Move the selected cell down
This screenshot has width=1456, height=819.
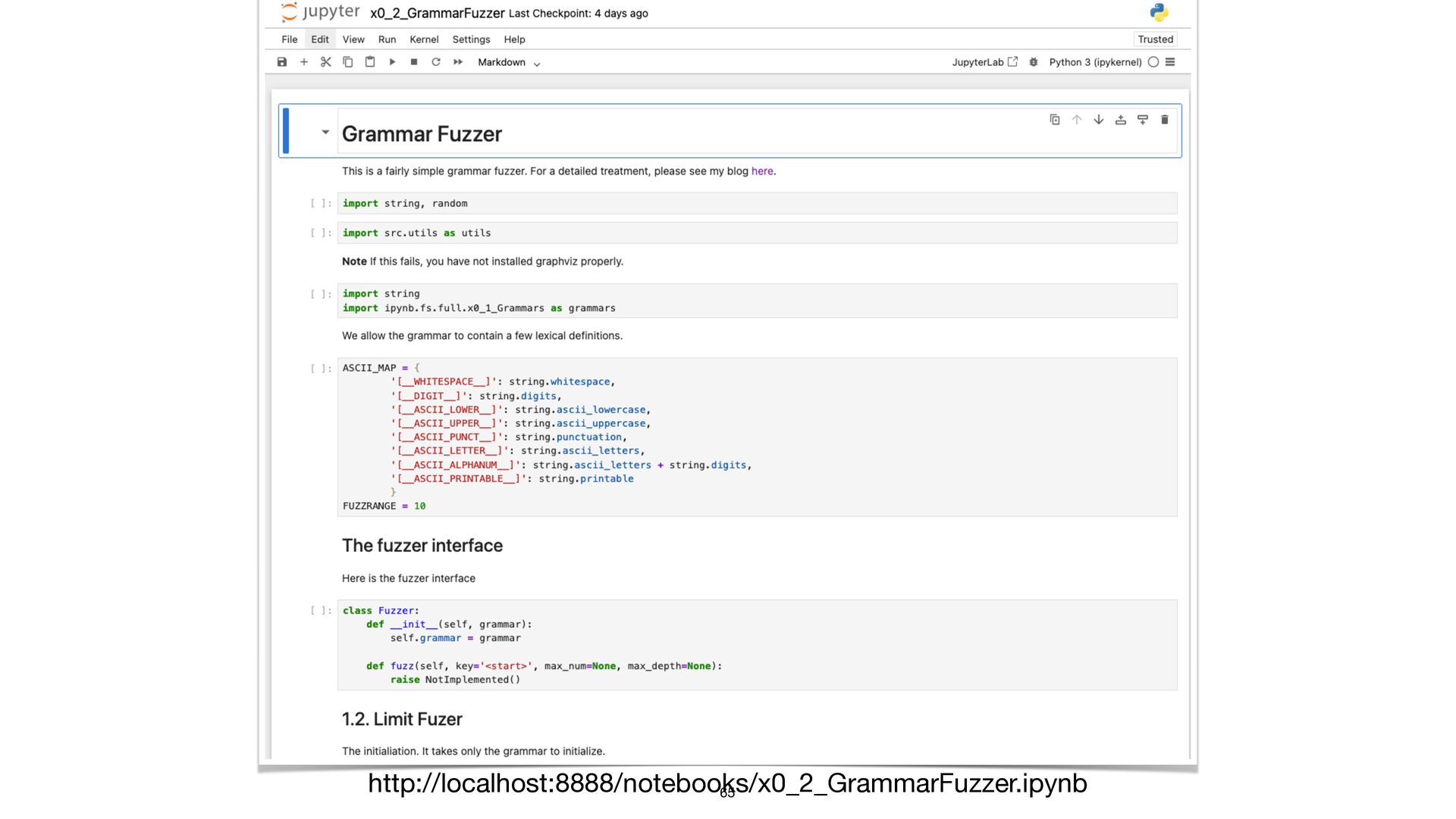(x=1099, y=120)
